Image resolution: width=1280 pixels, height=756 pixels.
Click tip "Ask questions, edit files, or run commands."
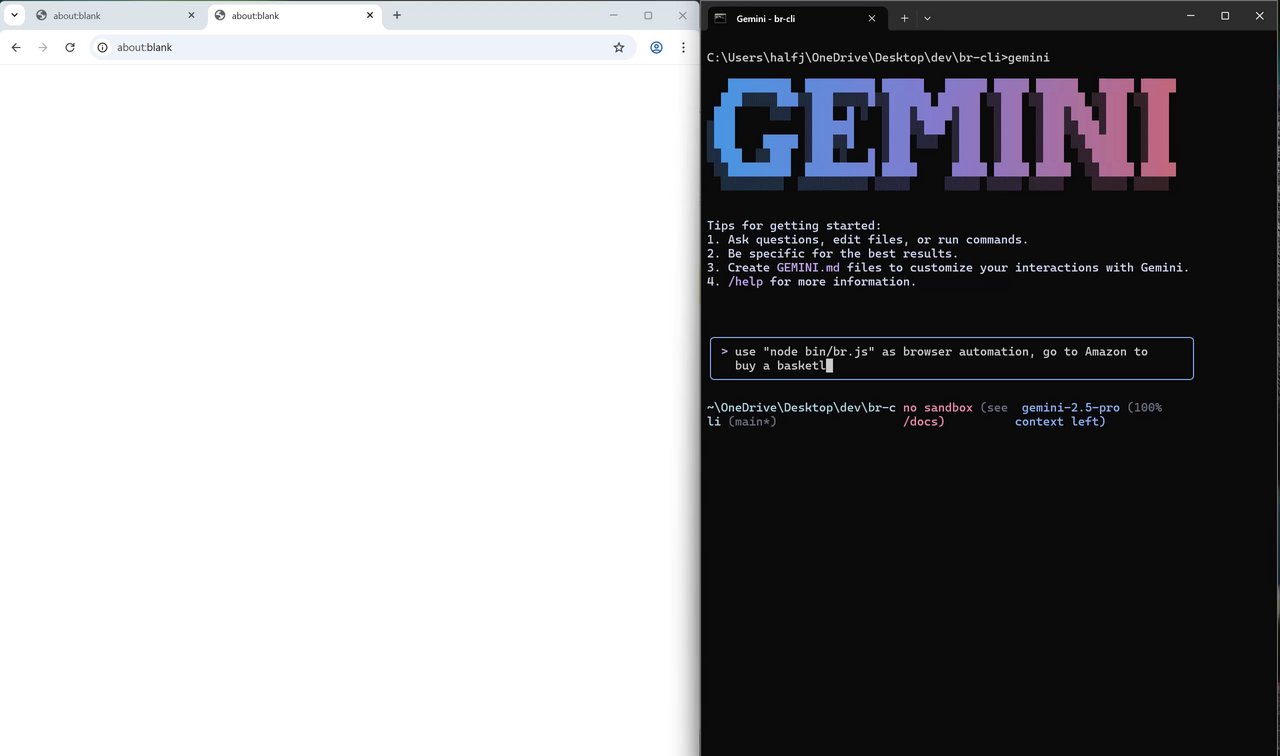[878, 240]
